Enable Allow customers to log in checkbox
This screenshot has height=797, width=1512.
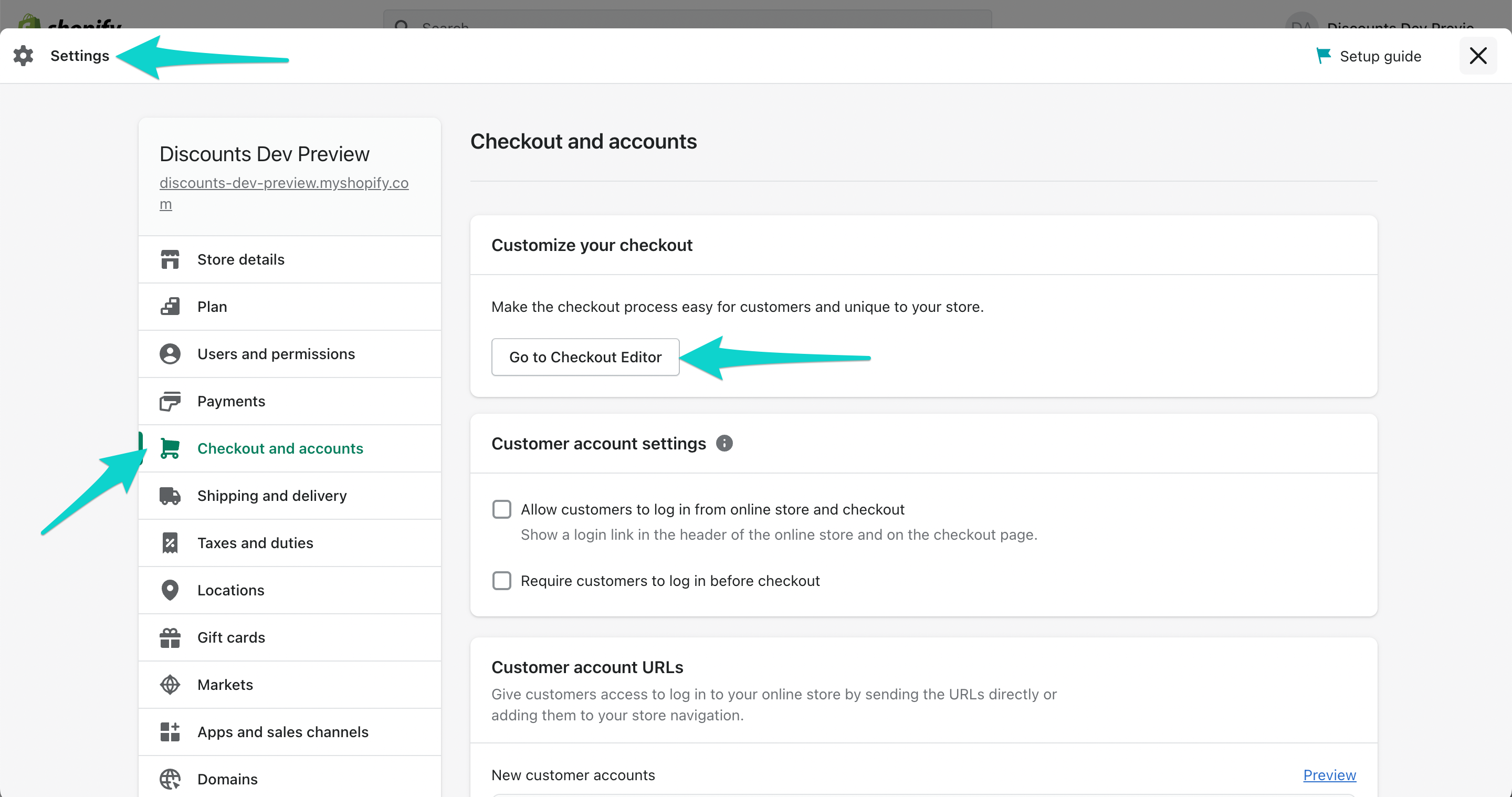point(502,509)
